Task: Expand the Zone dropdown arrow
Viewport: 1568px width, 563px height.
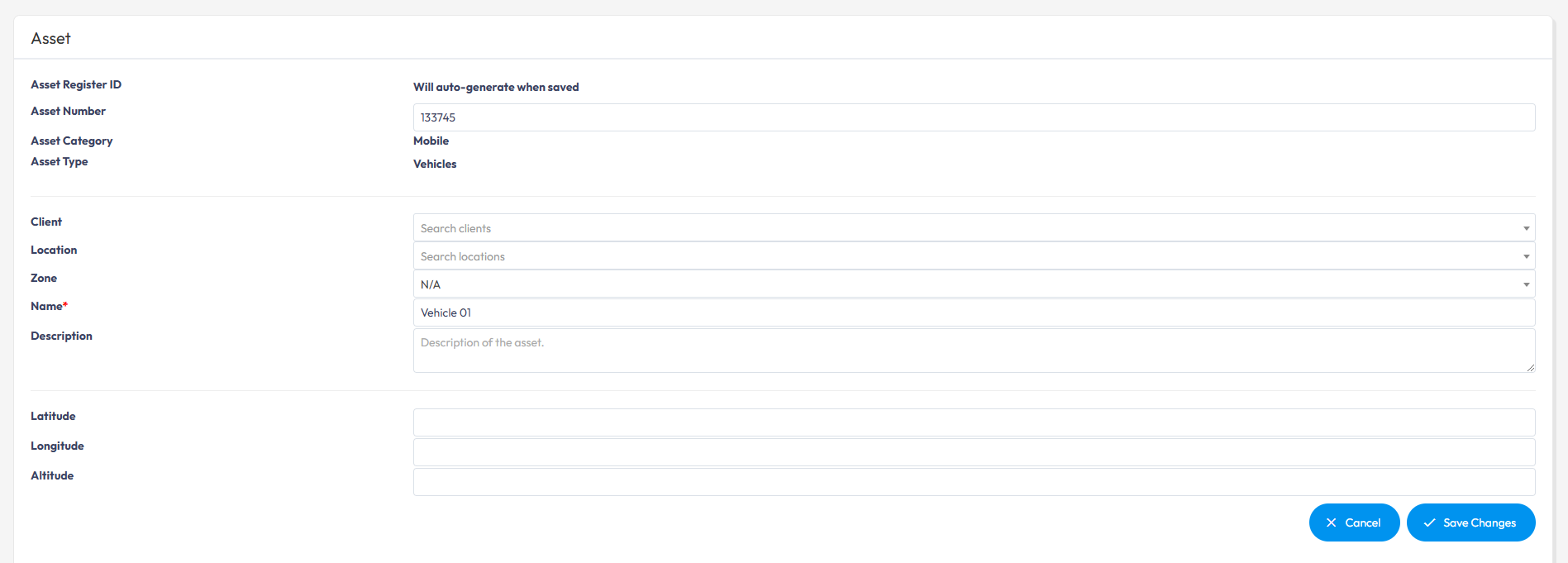Action: tap(1526, 284)
